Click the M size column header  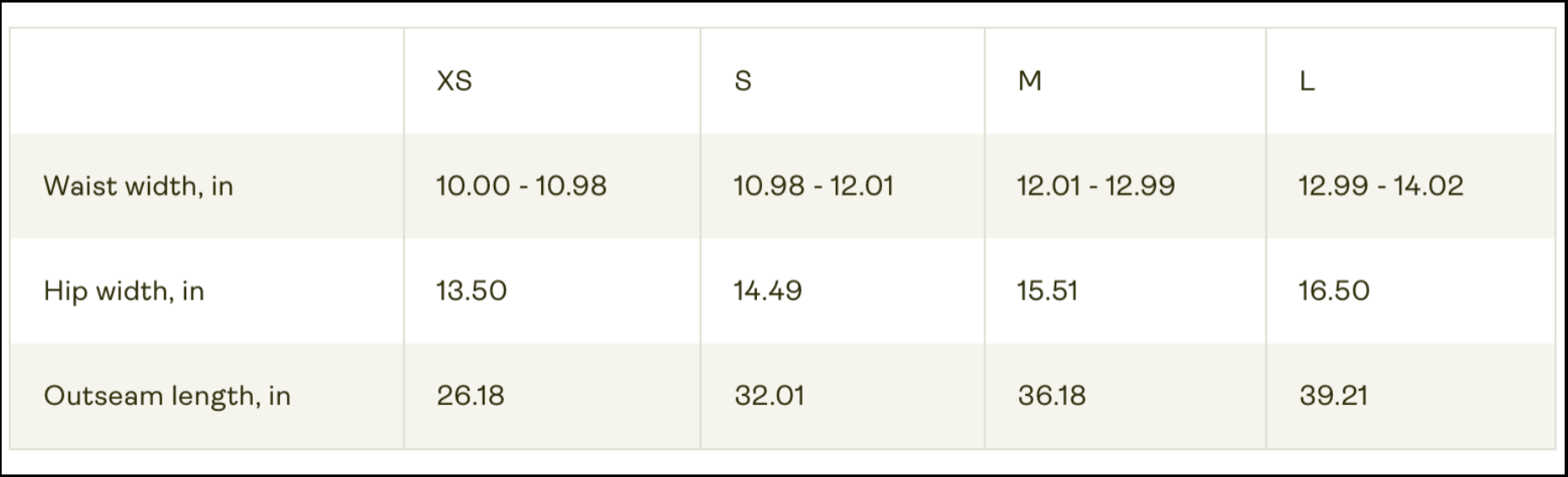(x=1029, y=81)
